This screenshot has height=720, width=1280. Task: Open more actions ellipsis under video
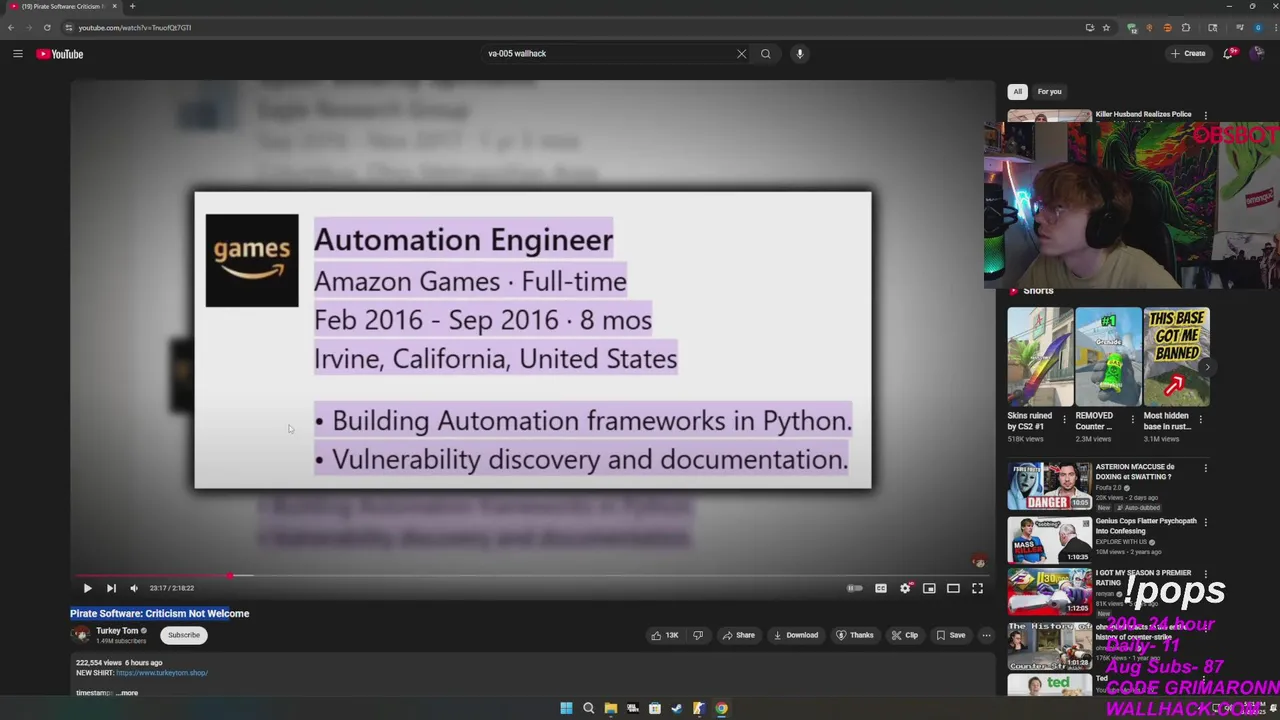point(986,635)
